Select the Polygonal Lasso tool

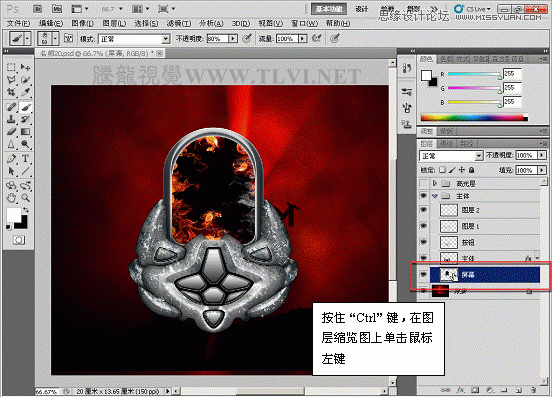11,80
